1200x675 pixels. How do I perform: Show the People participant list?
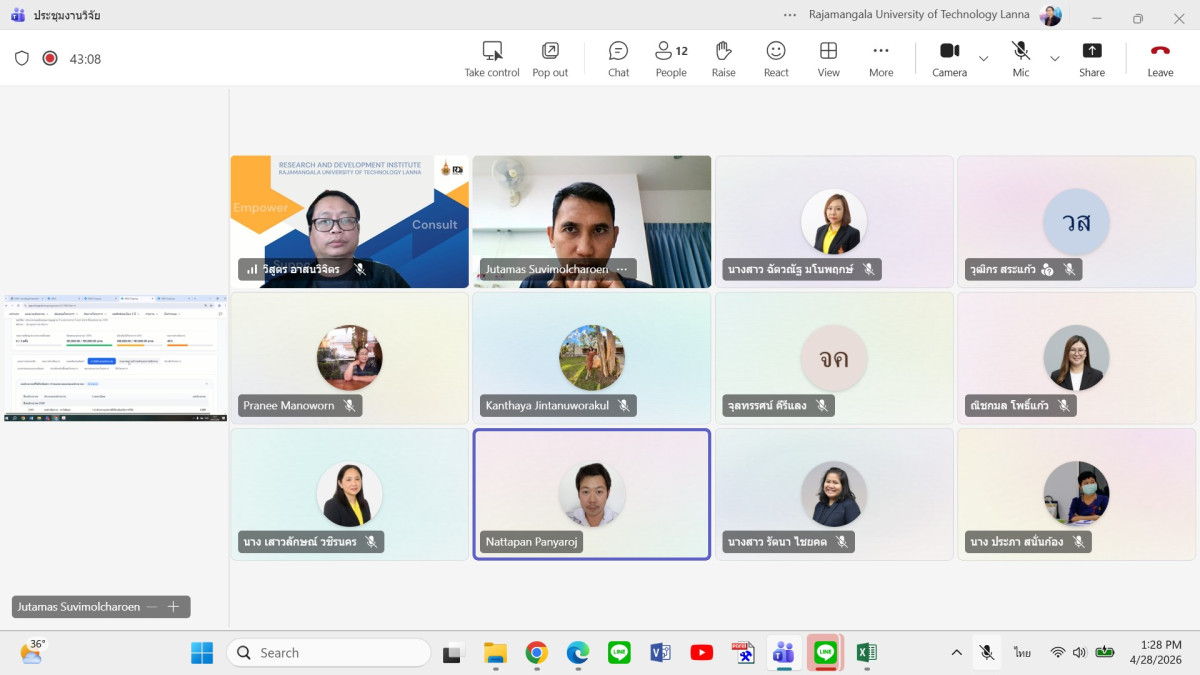click(x=671, y=58)
